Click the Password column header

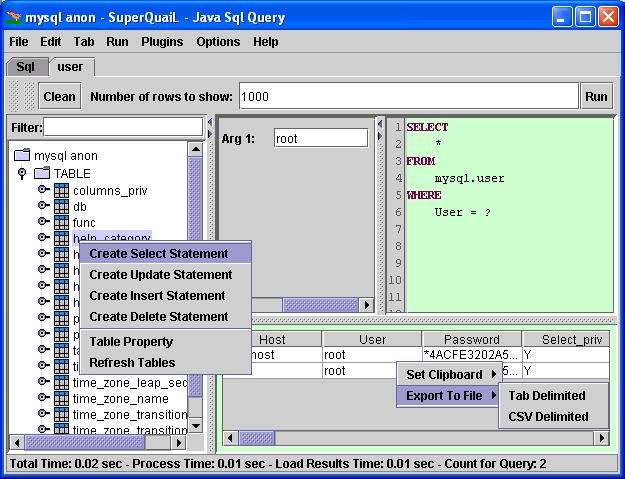(x=471, y=340)
